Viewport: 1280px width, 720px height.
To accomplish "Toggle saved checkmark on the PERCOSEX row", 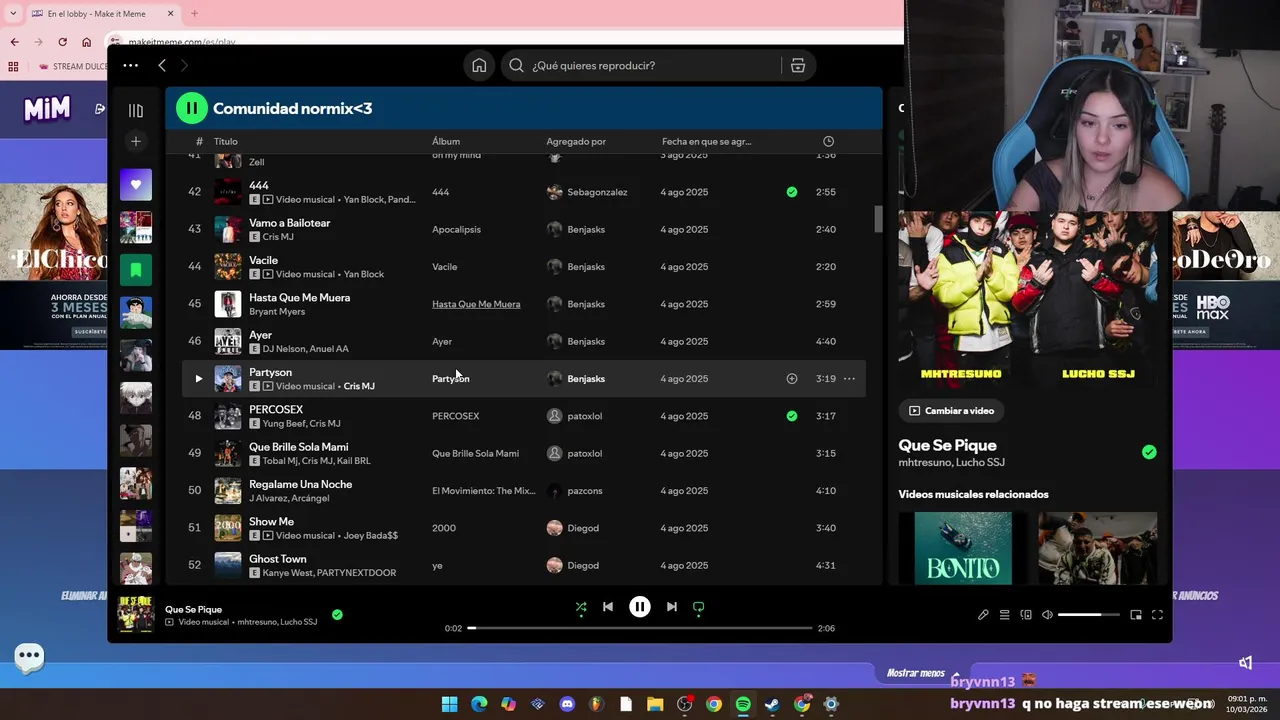I will [792, 416].
